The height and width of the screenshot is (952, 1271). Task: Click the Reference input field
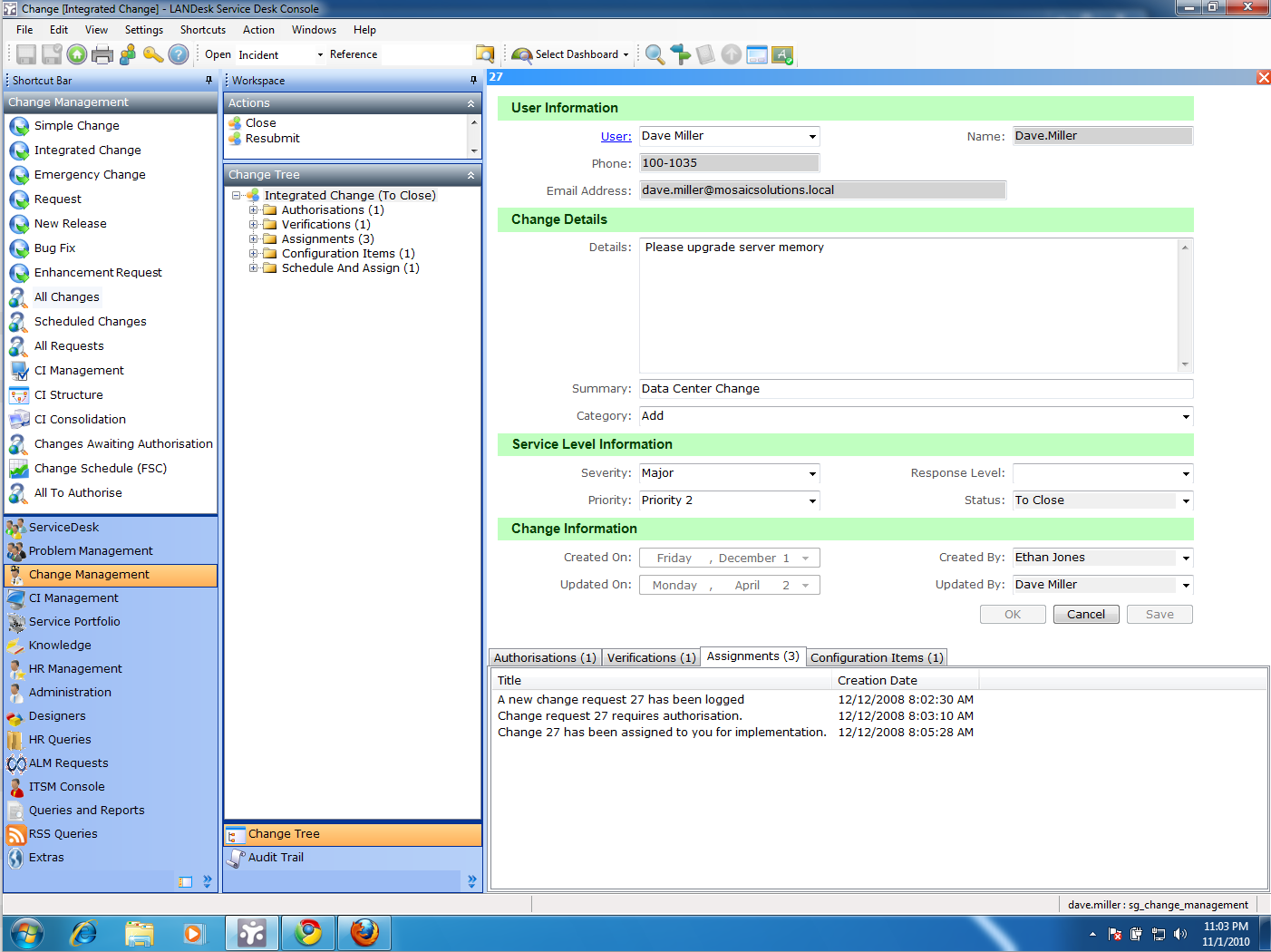426,55
